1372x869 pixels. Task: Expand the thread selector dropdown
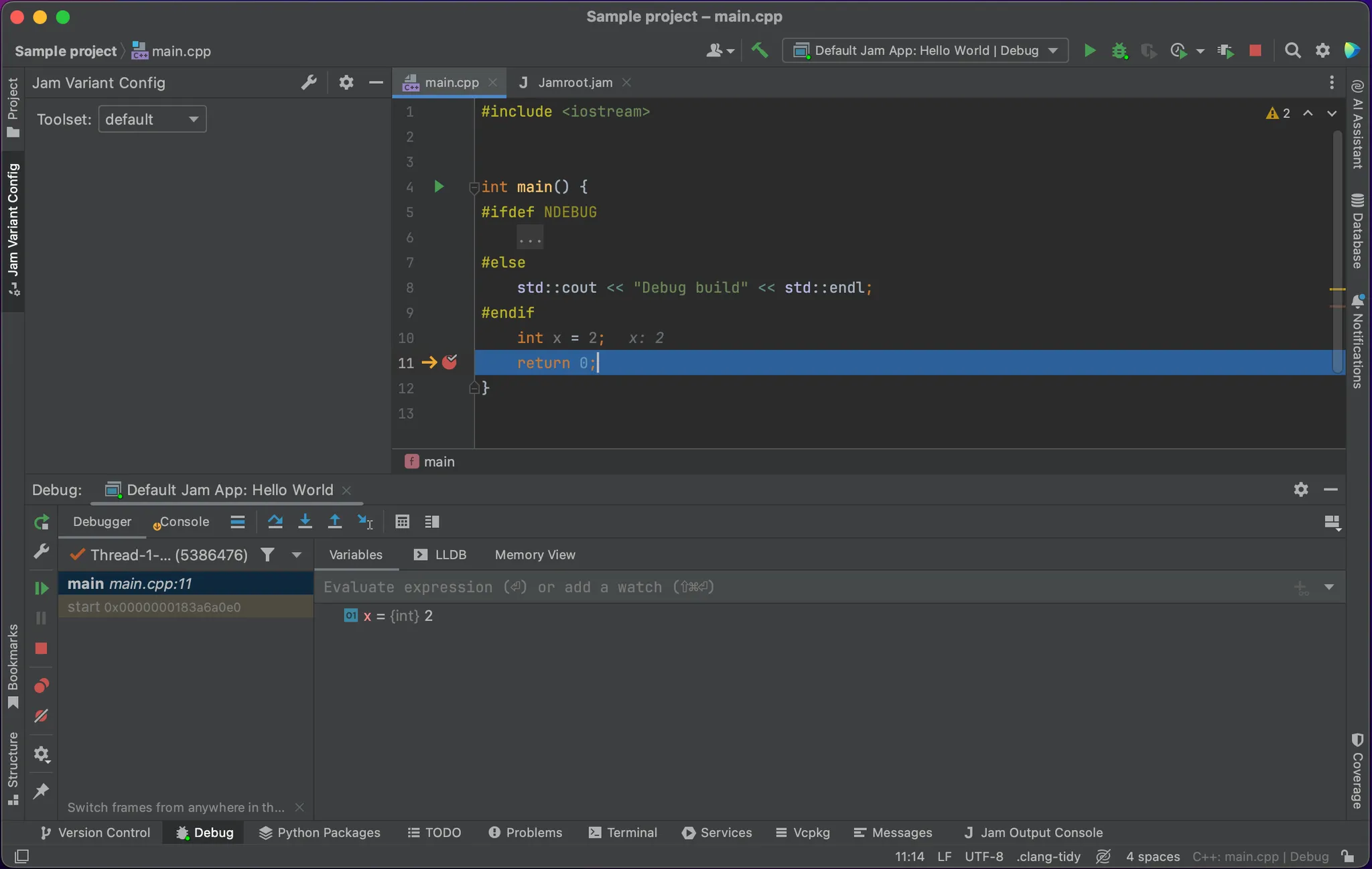[x=297, y=554]
